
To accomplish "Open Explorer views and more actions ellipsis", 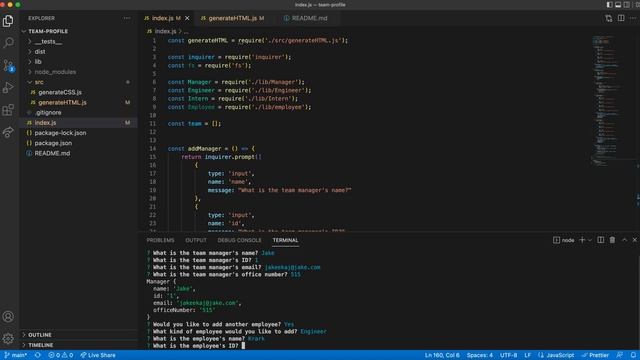I will [127, 18].
